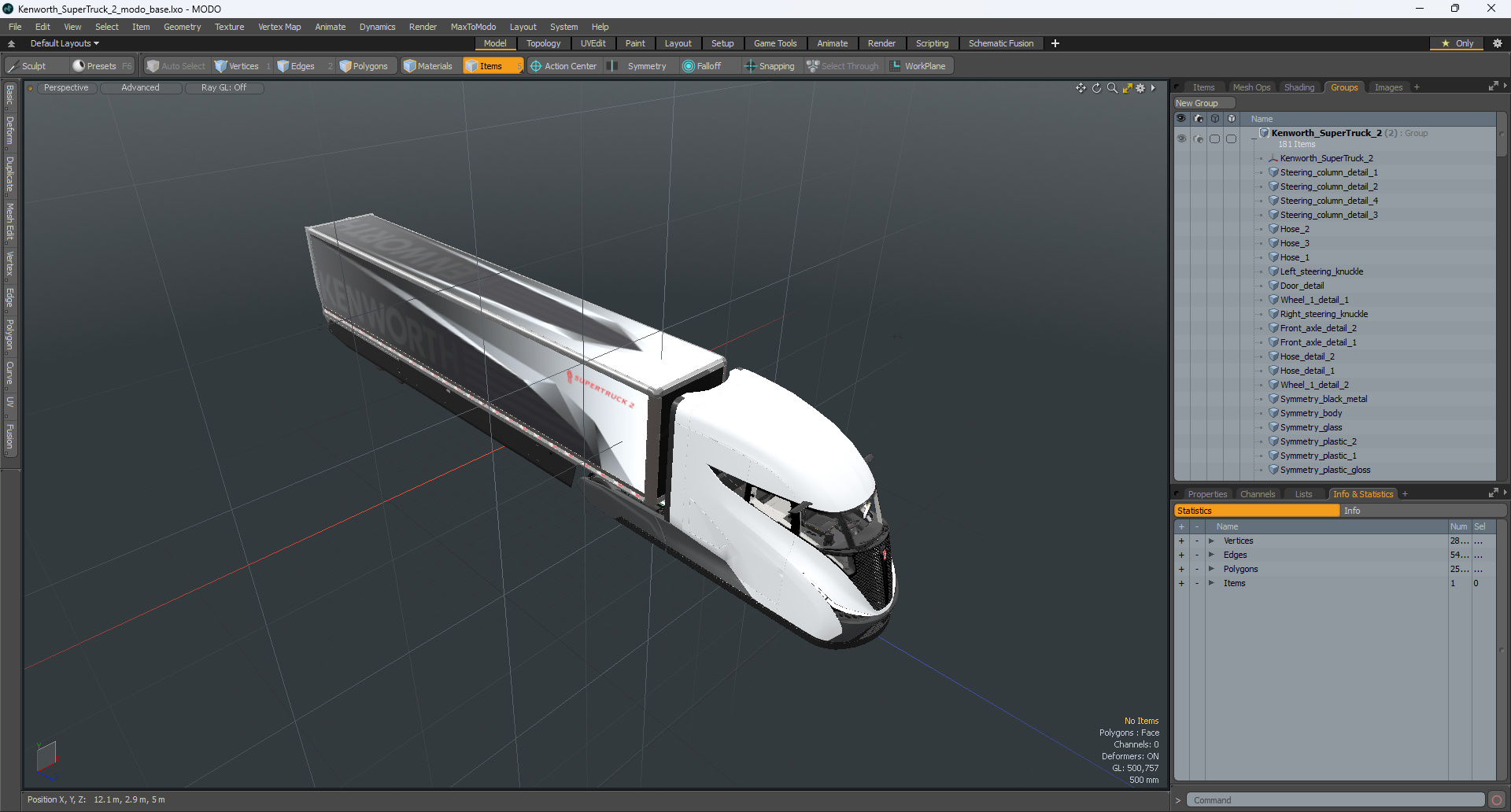Image resolution: width=1511 pixels, height=812 pixels.
Task: Switch to the Channels tab
Action: (x=1257, y=494)
